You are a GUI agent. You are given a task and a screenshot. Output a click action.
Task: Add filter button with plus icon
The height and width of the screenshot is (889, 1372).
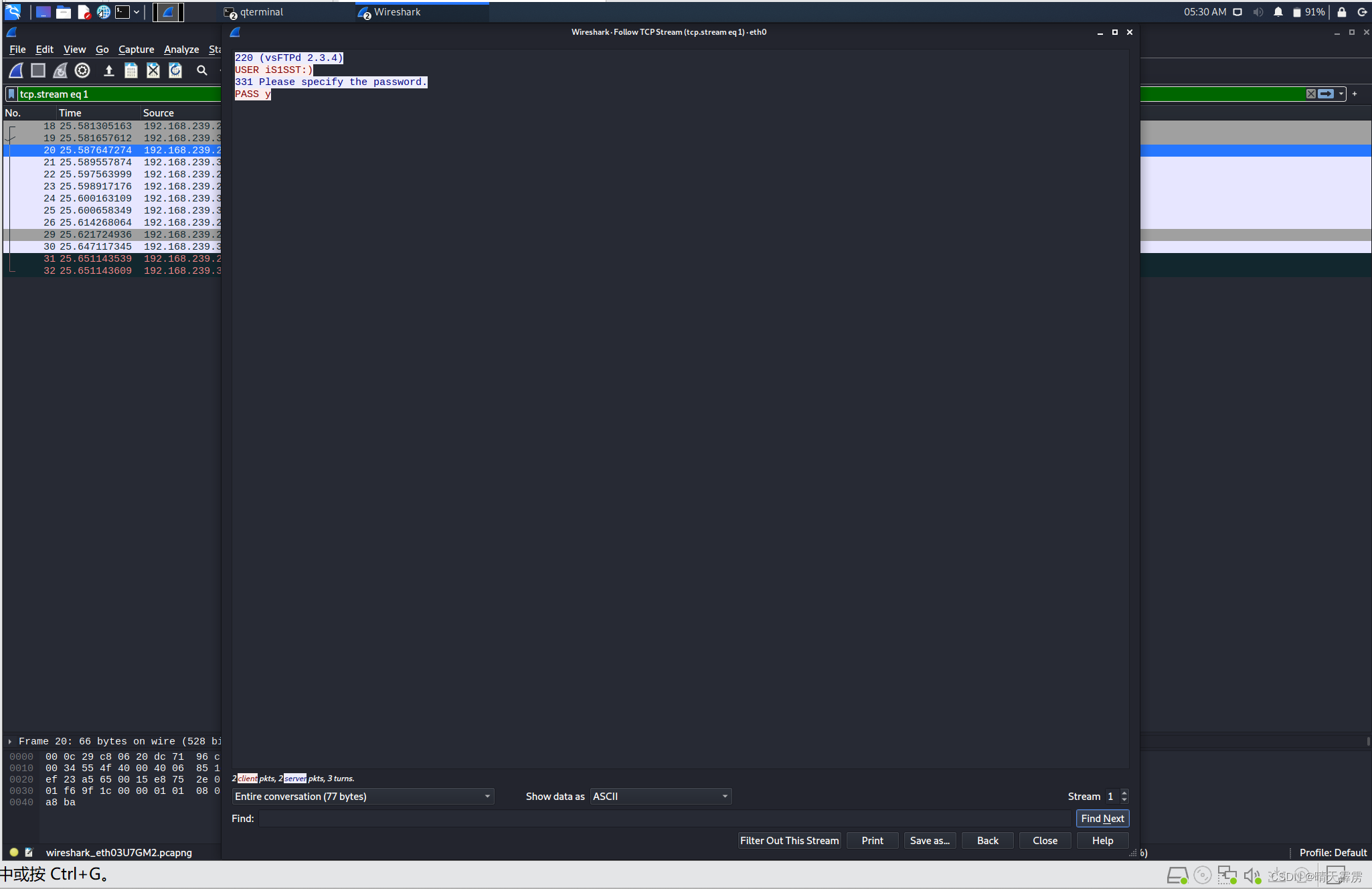(x=1355, y=94)
